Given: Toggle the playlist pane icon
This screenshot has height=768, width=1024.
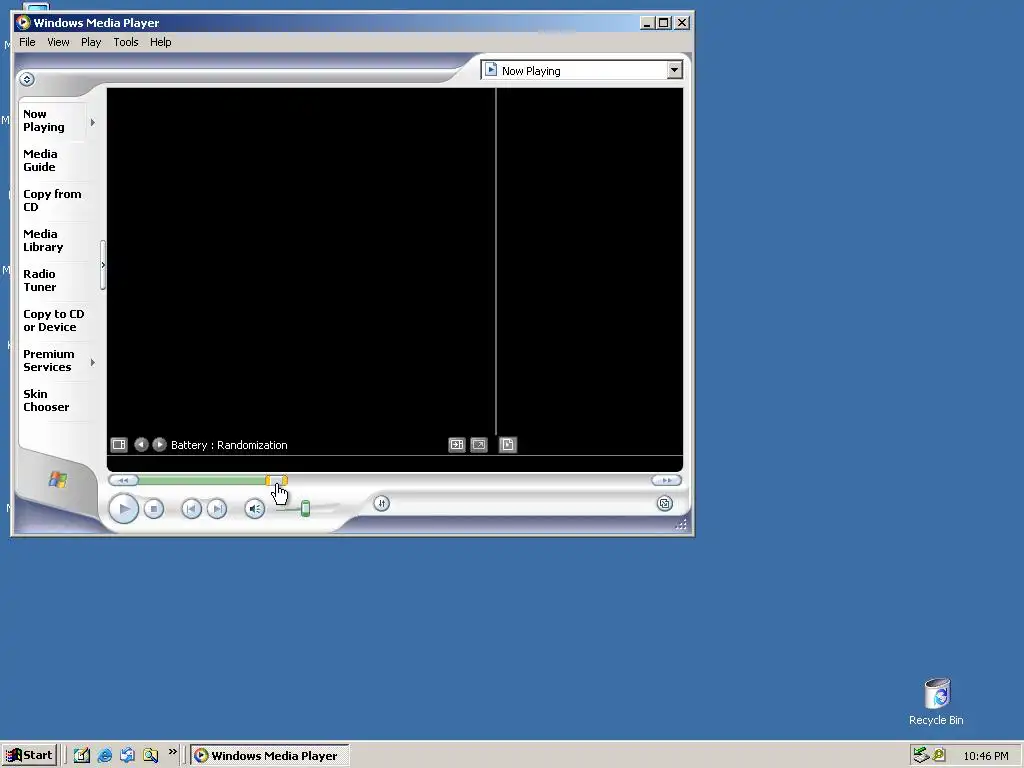Looking at the screenshot, I should 507,445.
